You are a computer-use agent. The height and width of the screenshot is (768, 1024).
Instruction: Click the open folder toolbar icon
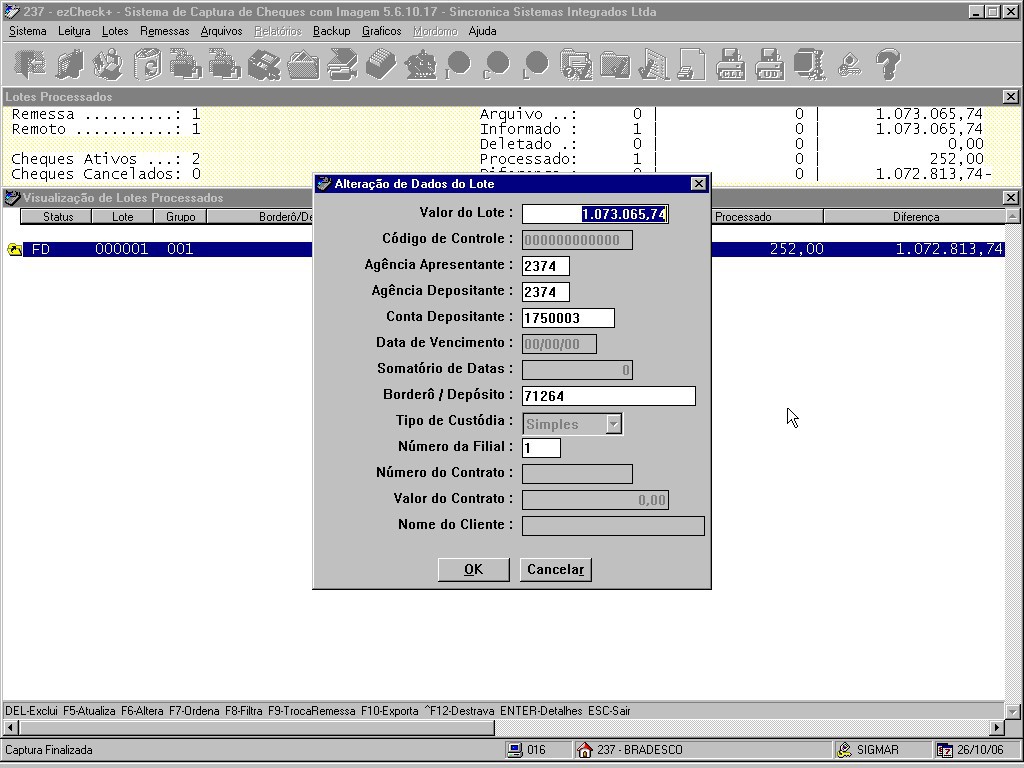pyautogui.click(x=303, y=64)
